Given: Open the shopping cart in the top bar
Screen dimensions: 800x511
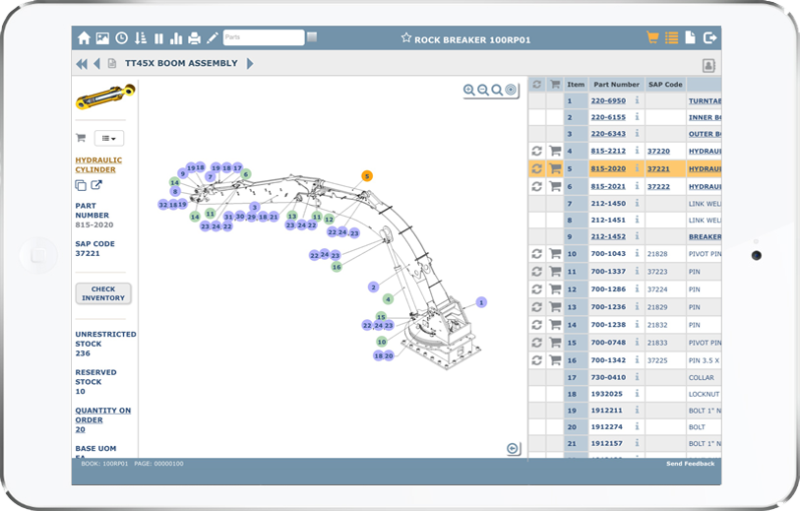Looking at the screenshot, I should 653,38.
